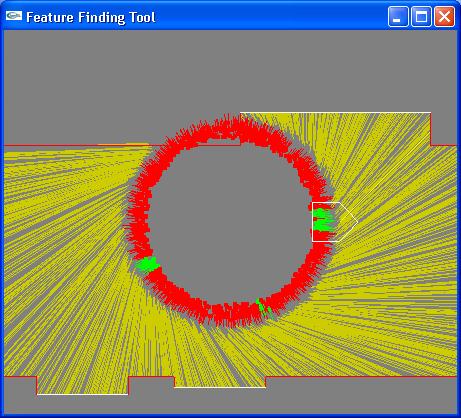
Task: Click the red vertical step edge at upper right
Action: pyautogui.click(x=431, y=129)
